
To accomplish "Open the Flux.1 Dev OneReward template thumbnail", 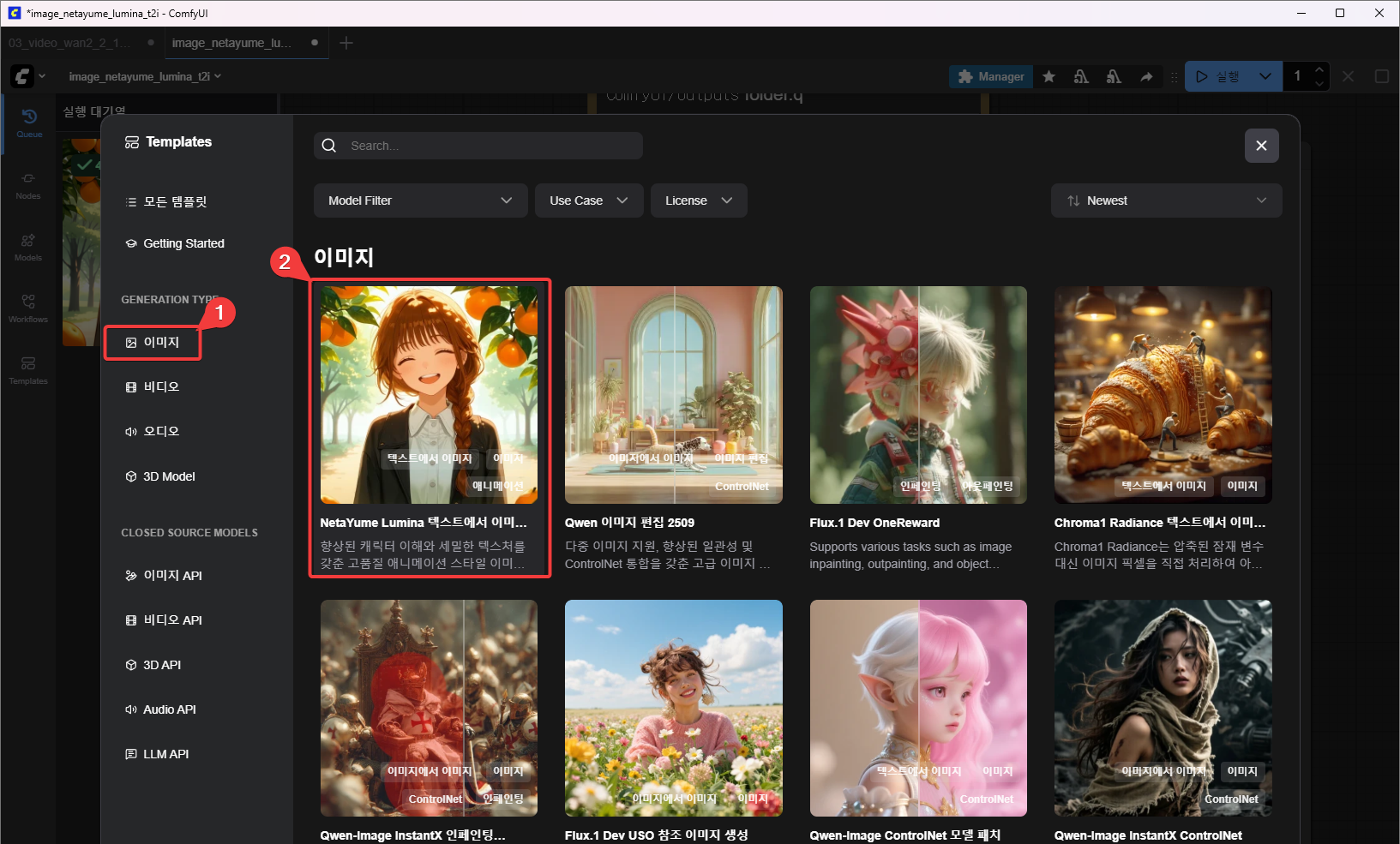I will [x=918, y=395].
